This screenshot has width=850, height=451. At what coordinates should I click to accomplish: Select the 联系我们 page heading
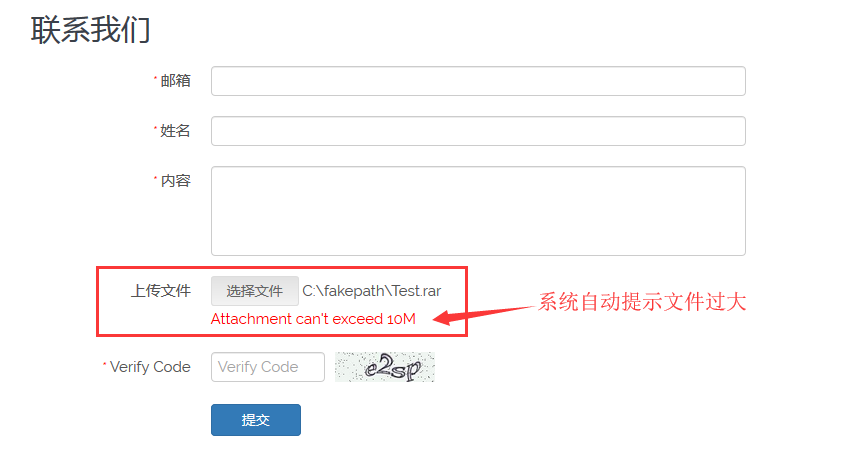91,30
